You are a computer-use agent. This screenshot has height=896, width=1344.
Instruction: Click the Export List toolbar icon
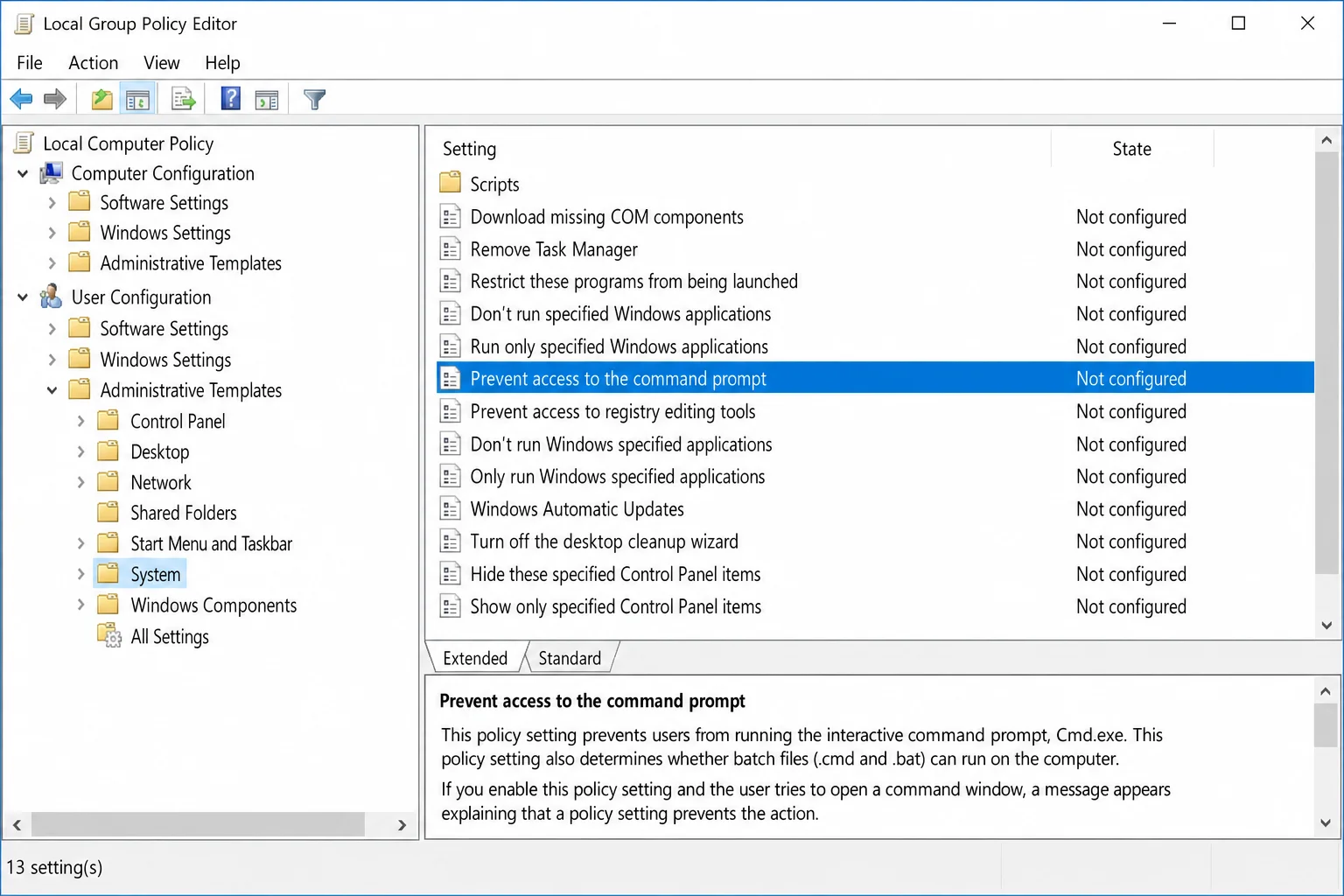[x=184, y=100]
